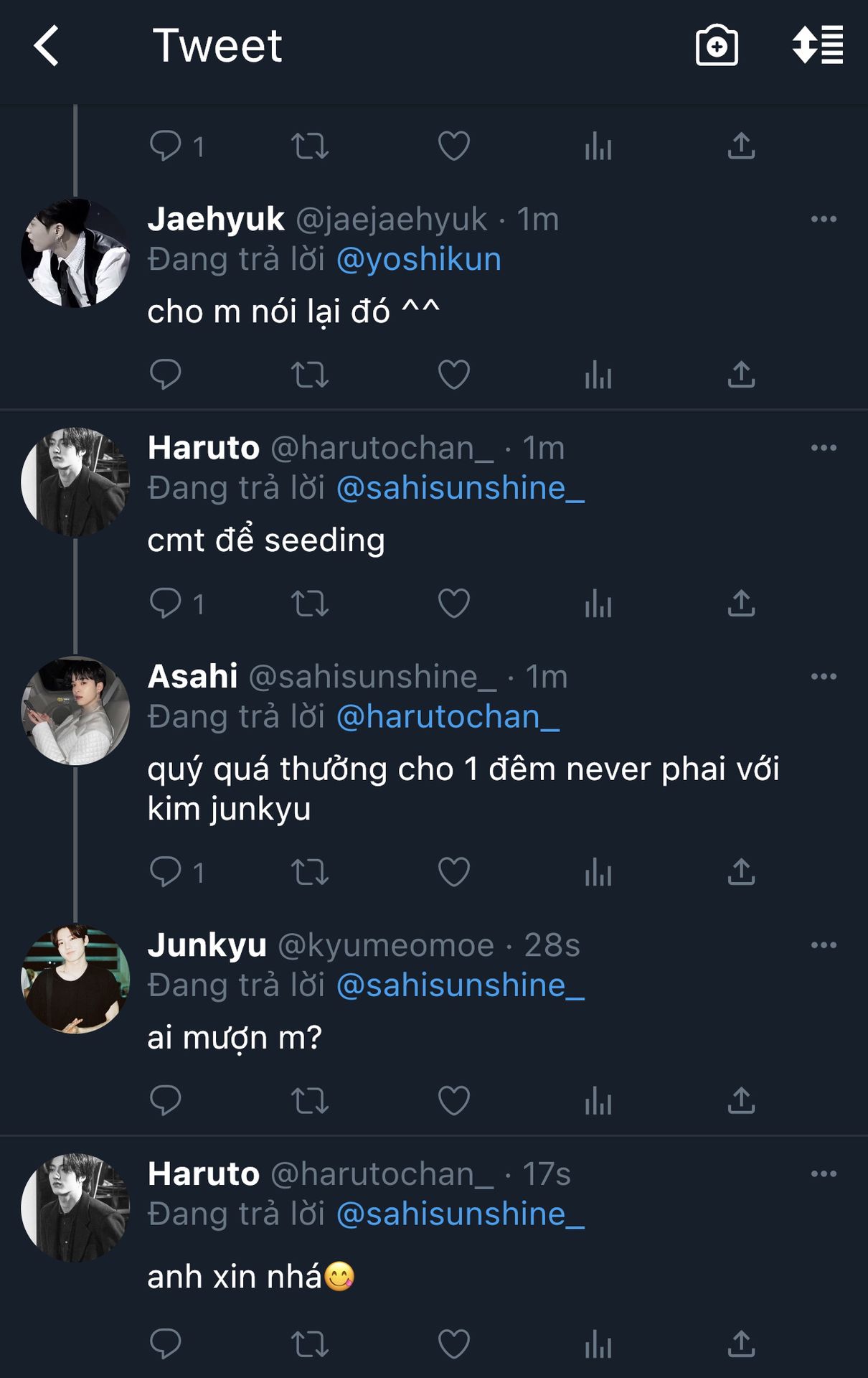
Task: Open the reply sorting icon in header
Action: tap(818, 46)
